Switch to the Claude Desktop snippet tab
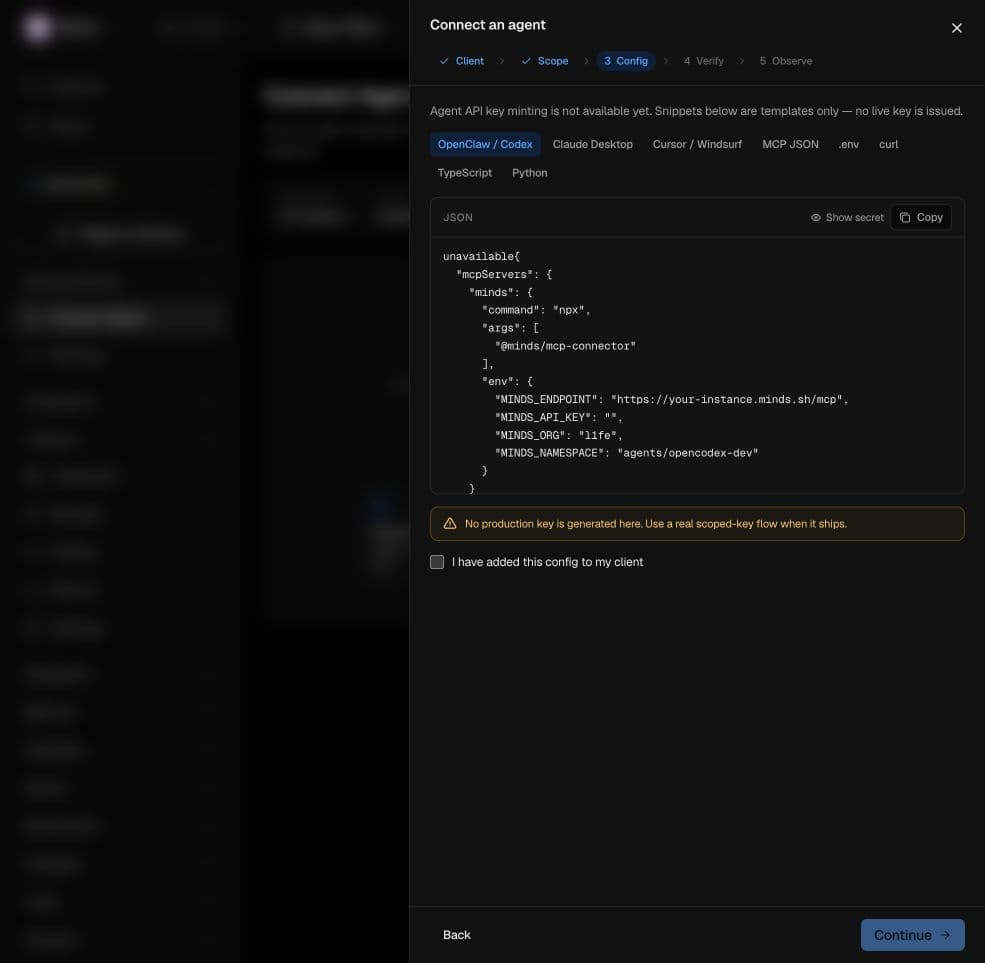Viewport: 985px width, 963px height. point(592,144)
